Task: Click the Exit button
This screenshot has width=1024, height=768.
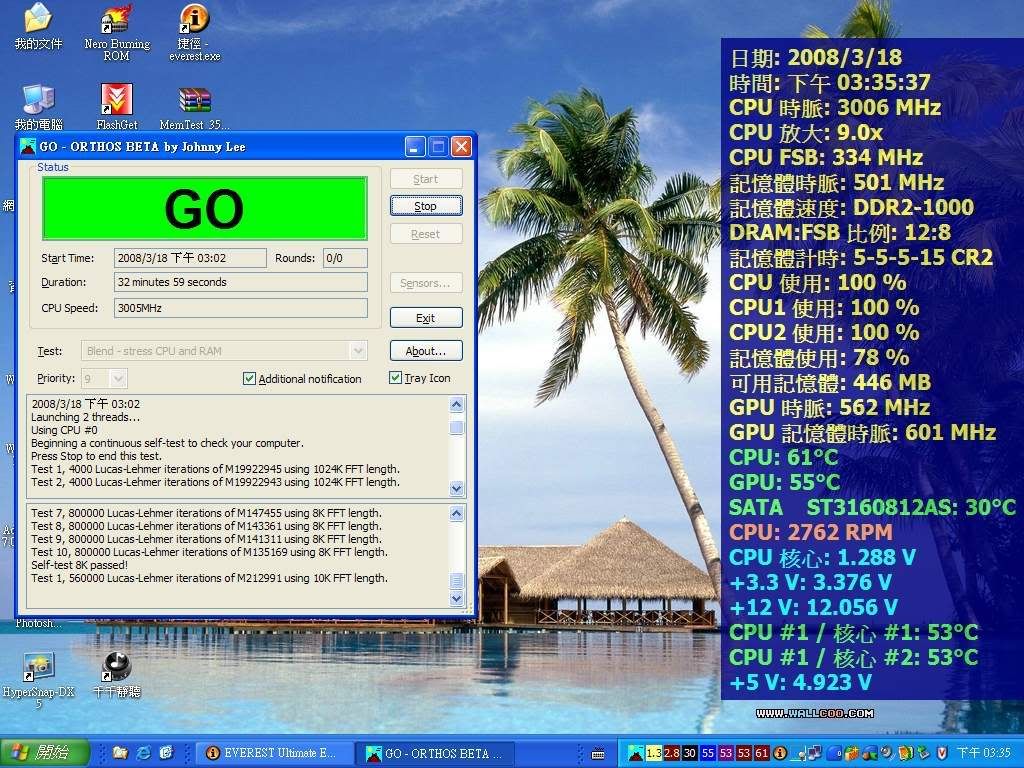Action: tap(425, 318)
